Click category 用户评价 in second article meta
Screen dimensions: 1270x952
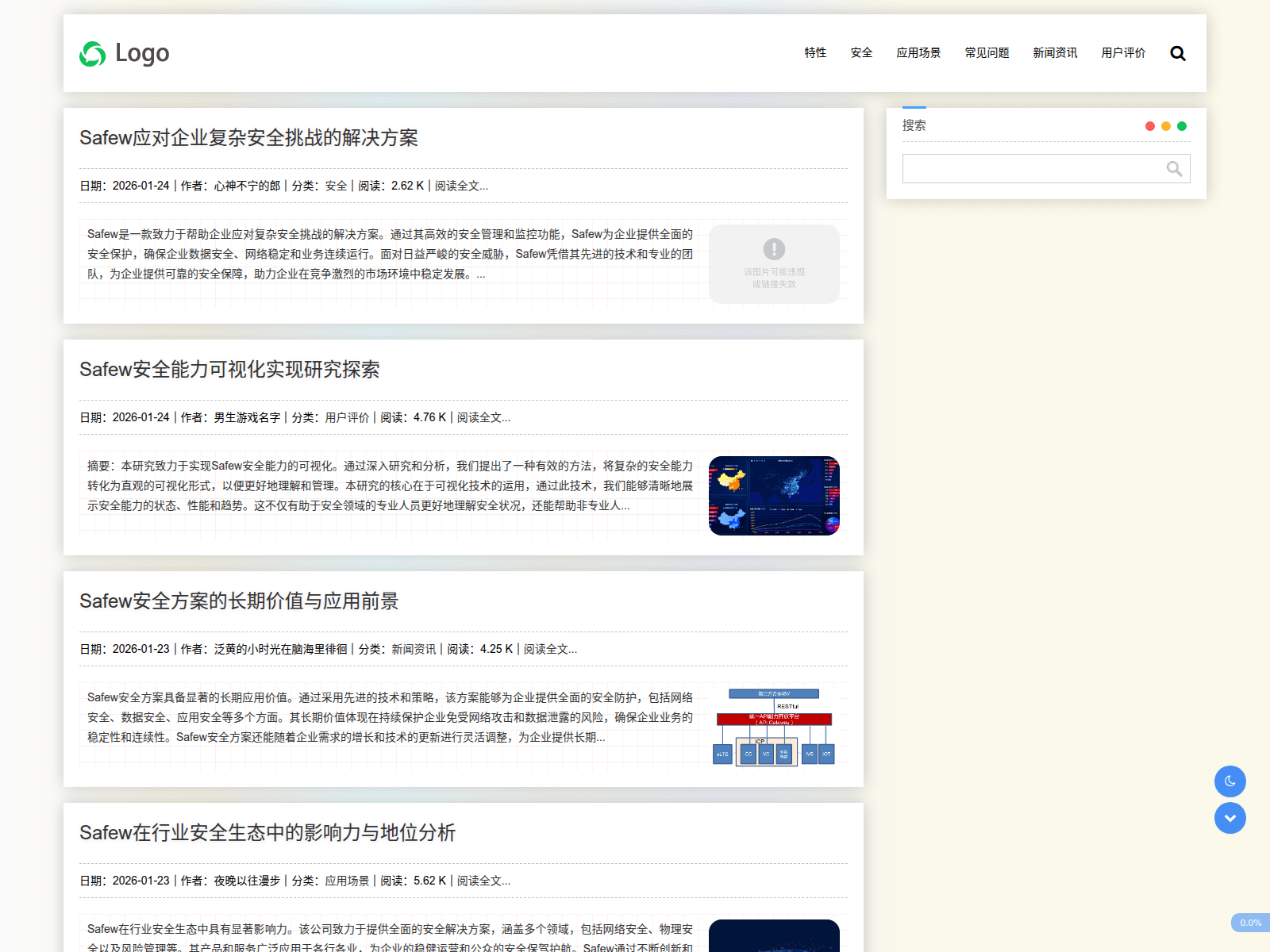click(x=347, y=417)
